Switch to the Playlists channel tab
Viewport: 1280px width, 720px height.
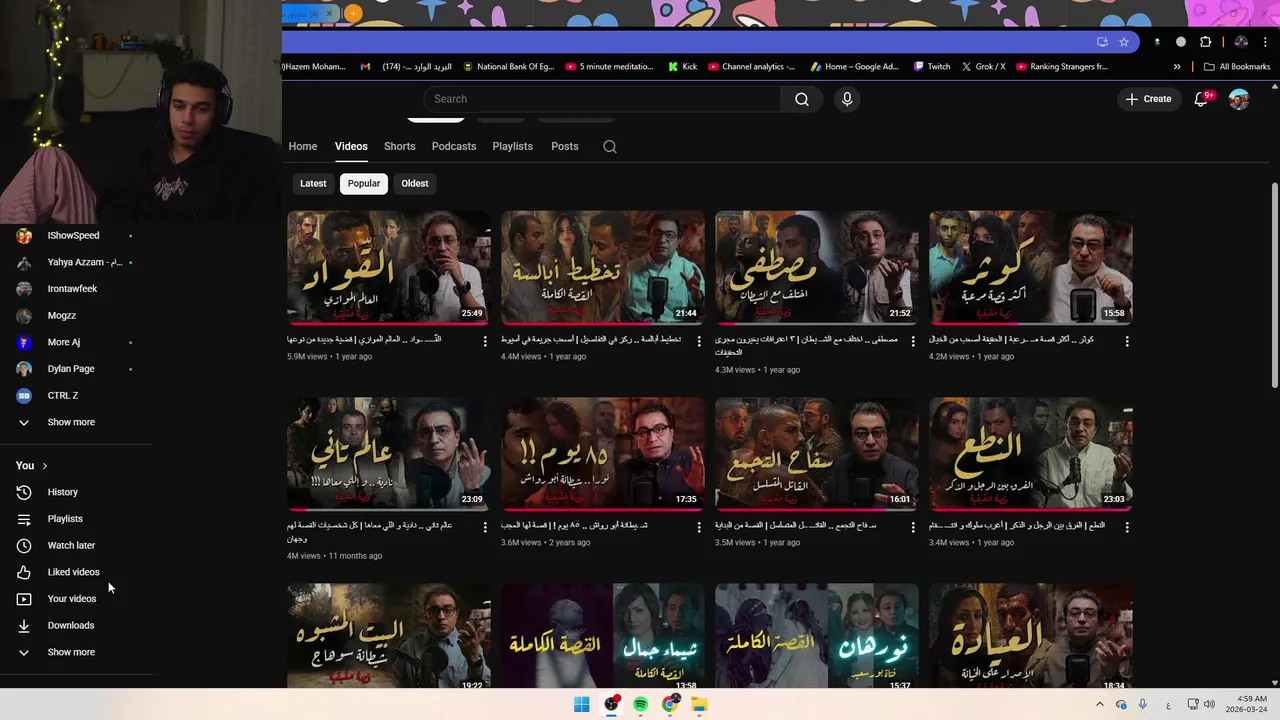click(512, 146)
